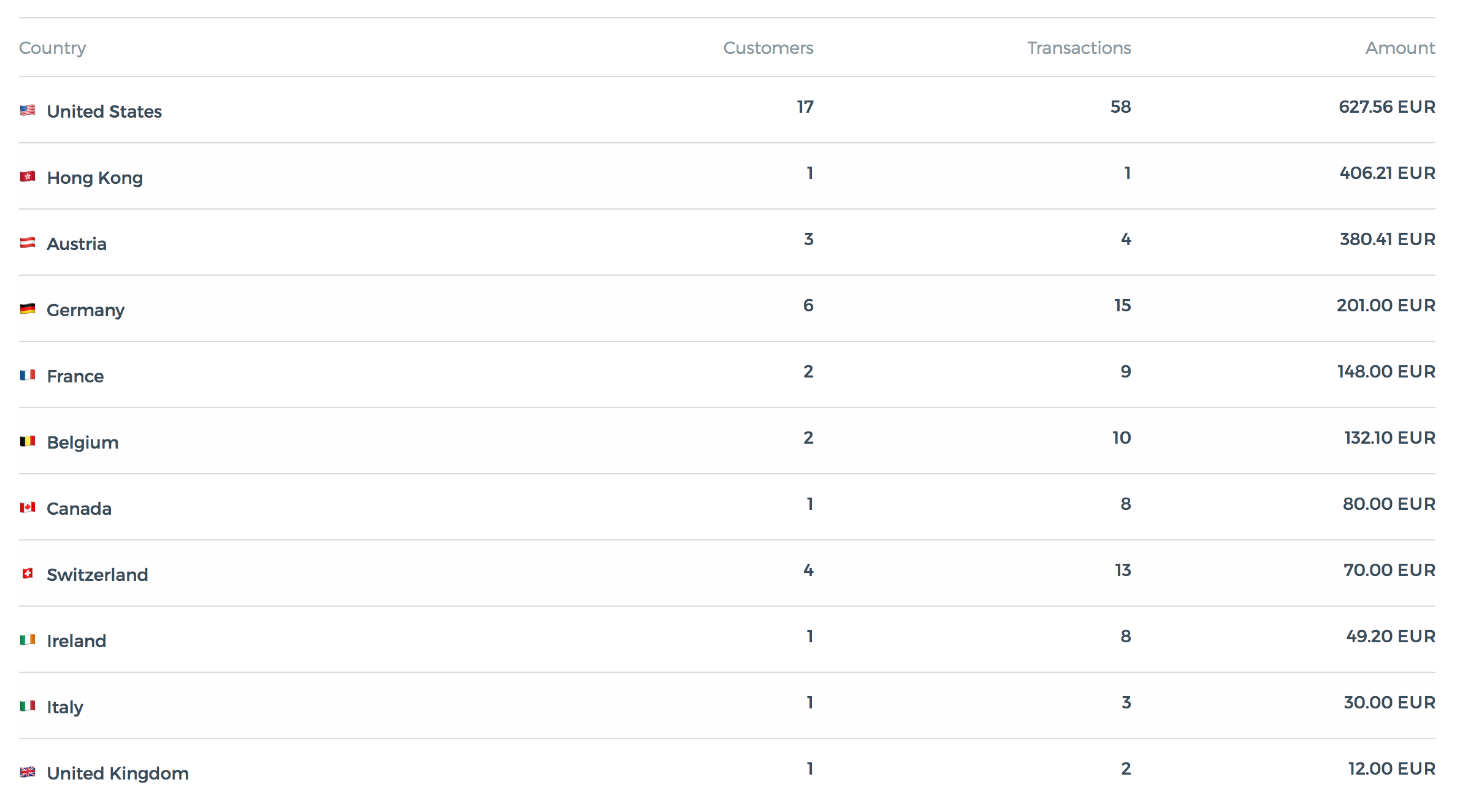Sort by the Country column header

53,48
